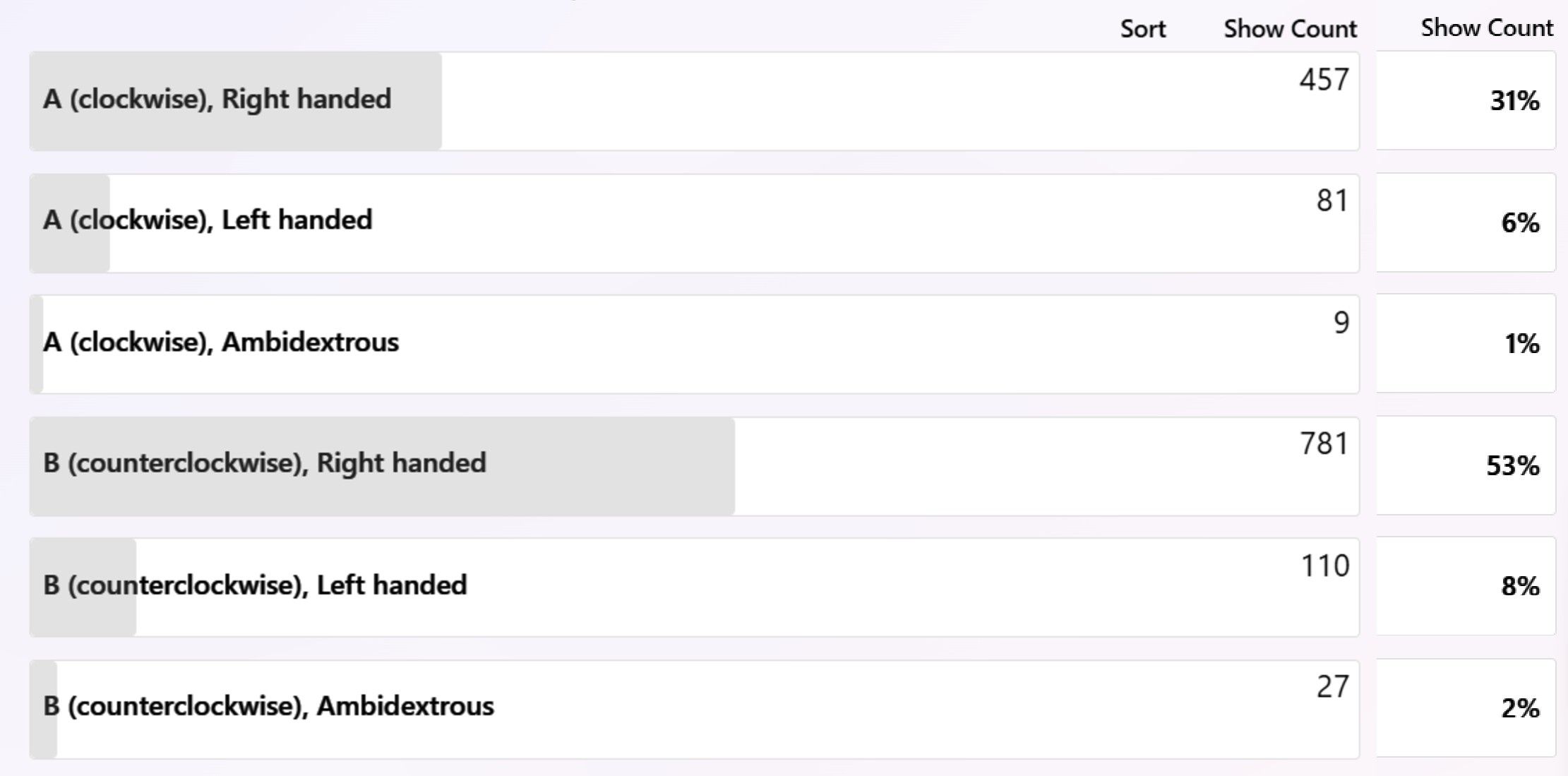Toggle Show Count beside Sort
The image size is (1568, 776).
tap(1290, 29)
